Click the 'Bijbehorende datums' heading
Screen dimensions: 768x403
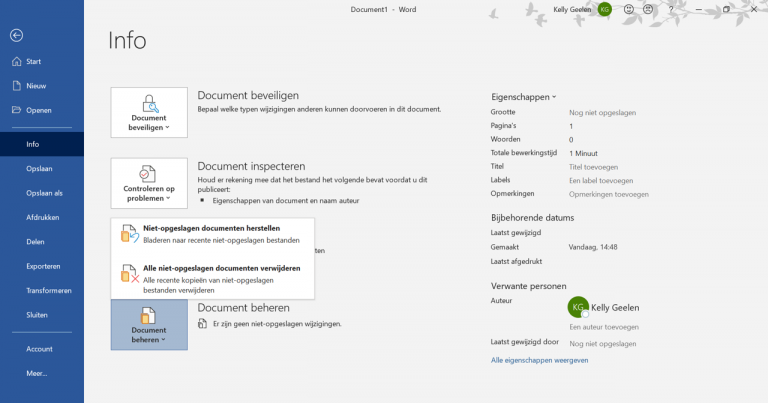(x=532, y=217)
